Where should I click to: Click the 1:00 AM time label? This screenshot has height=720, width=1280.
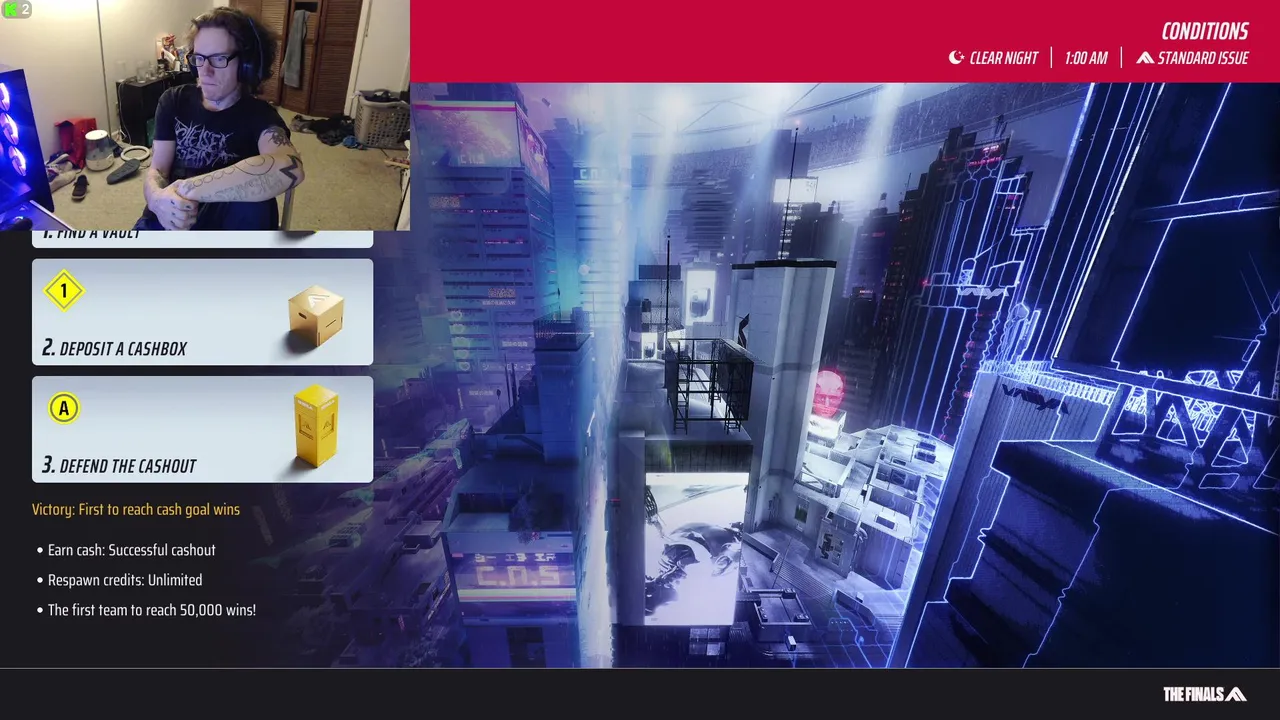(1086, 58)
